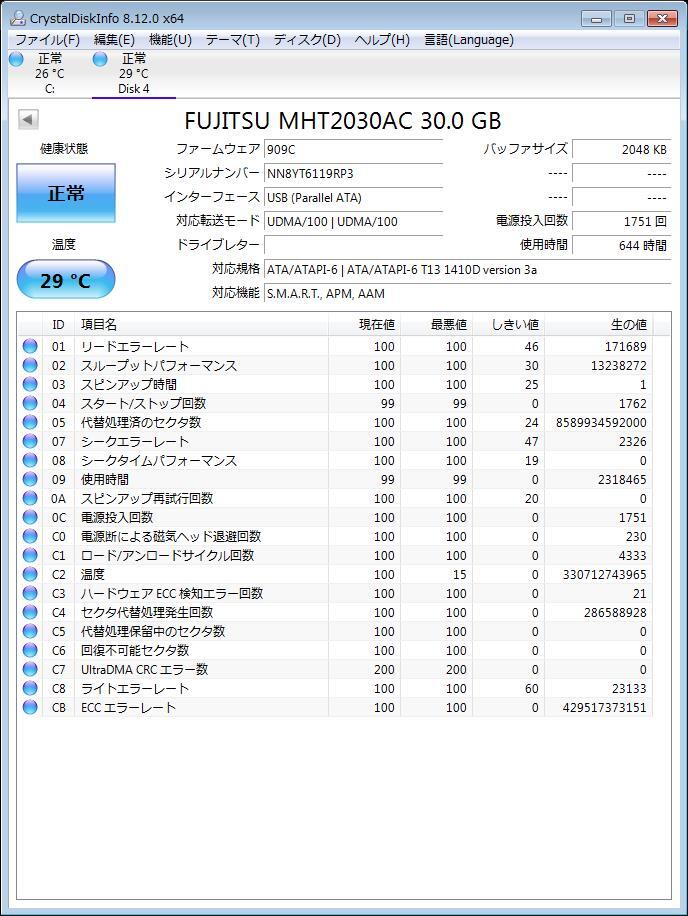The width and height of the screenshot is (688, 916).
Task: Click raw value 286588928
Action: (615, 612)
